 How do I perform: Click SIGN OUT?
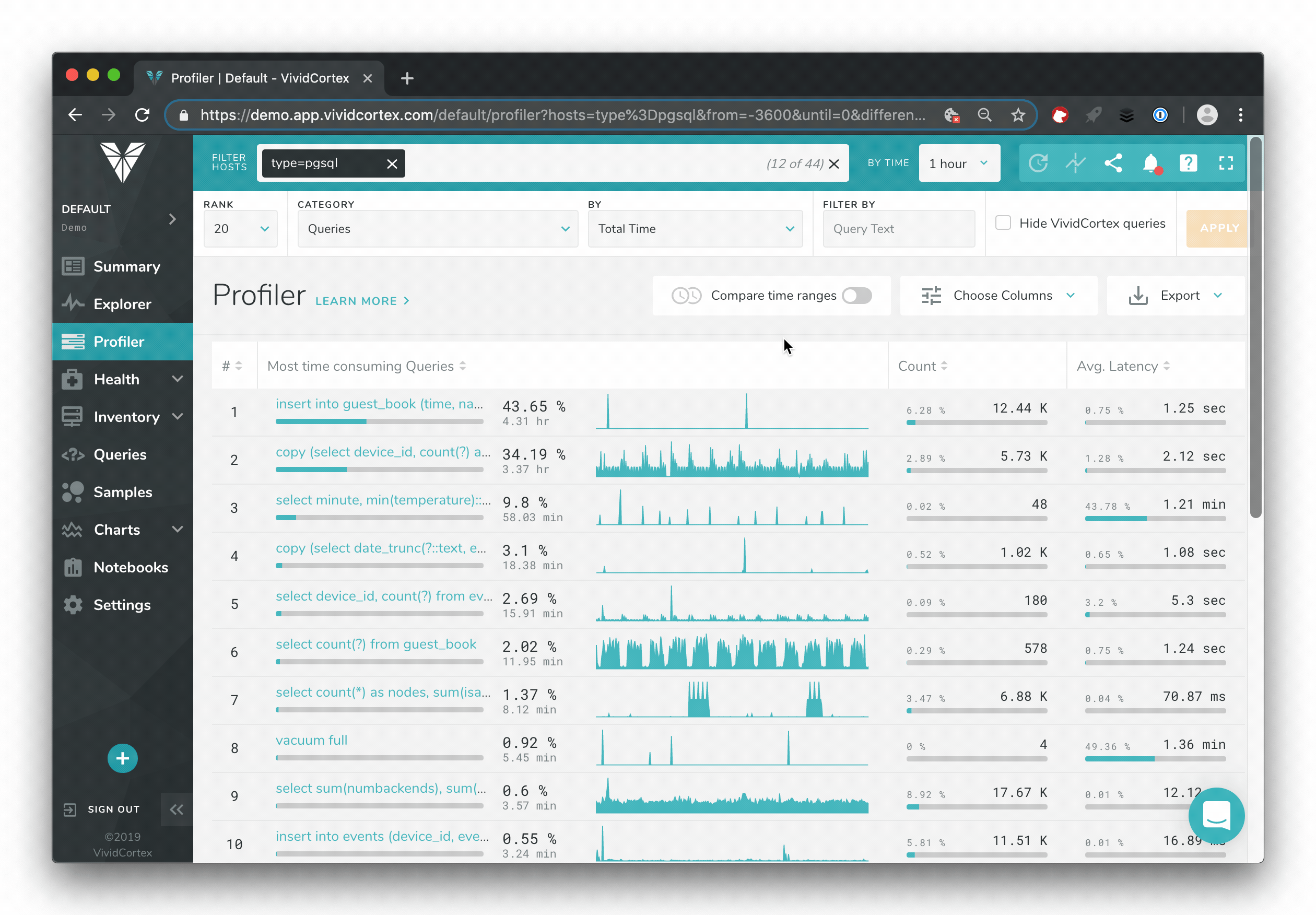(x=102, y=809)
